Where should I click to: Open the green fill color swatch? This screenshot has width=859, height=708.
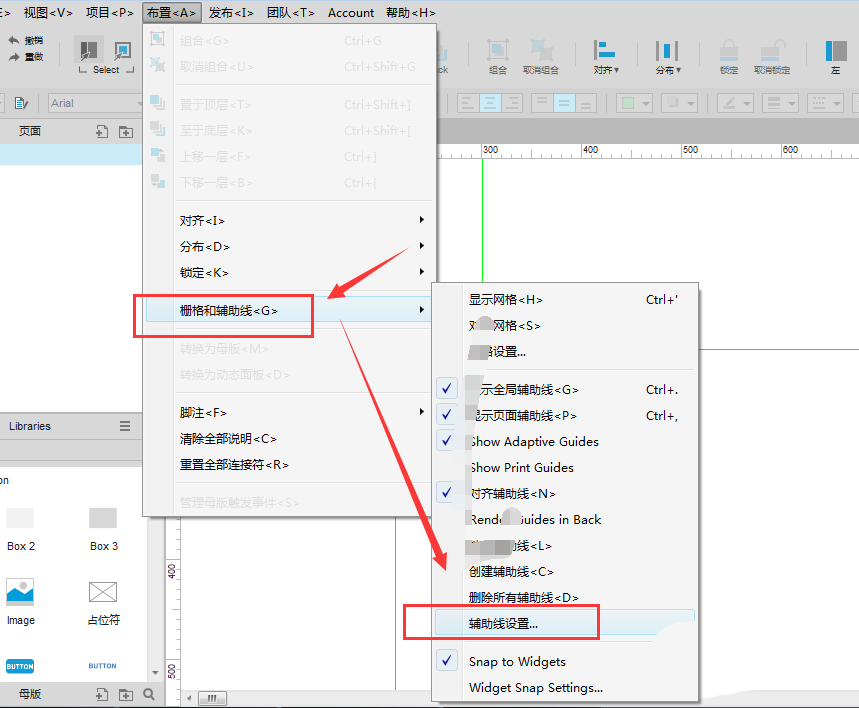pos(629,104)
